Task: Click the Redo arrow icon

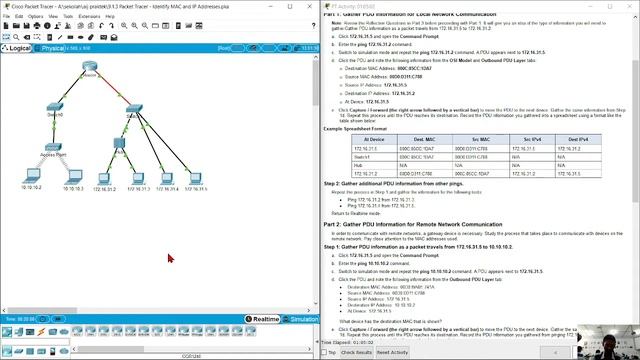Action: point(111,26)
